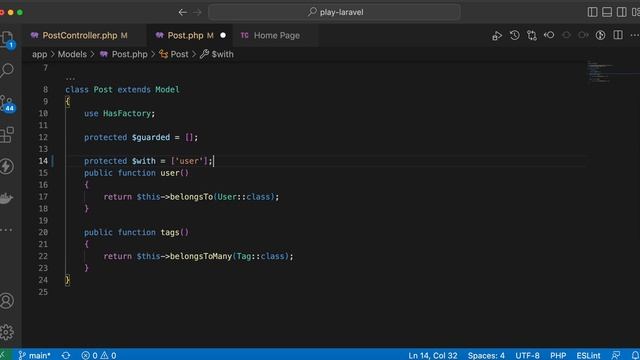Click the $with property breadcrumb segment

coord(222,54)
